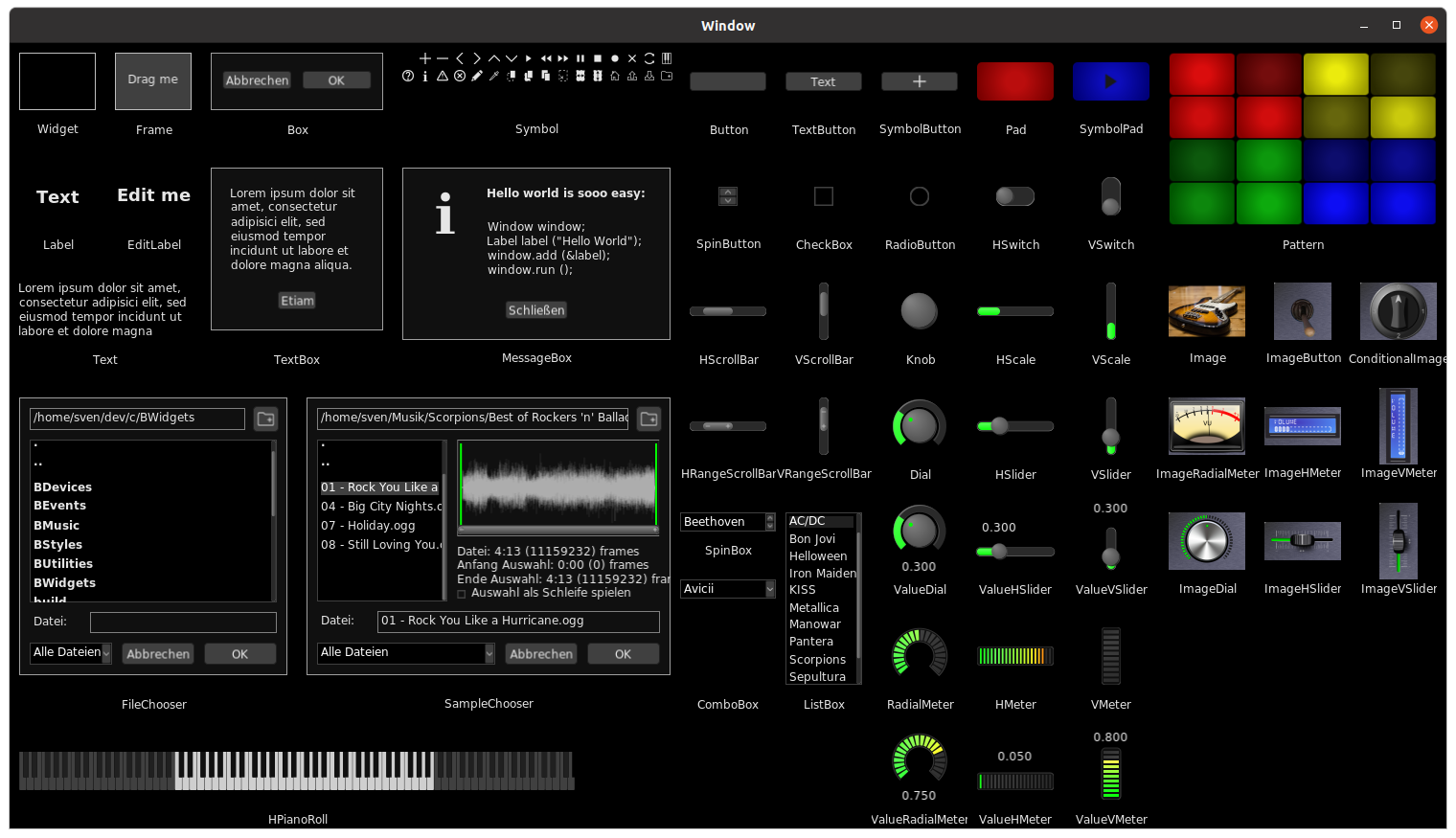The height and width of the screenshot is (838, 1456).
Task: Toggle the red Pad widget
Action: click(x=1015, y=81)
